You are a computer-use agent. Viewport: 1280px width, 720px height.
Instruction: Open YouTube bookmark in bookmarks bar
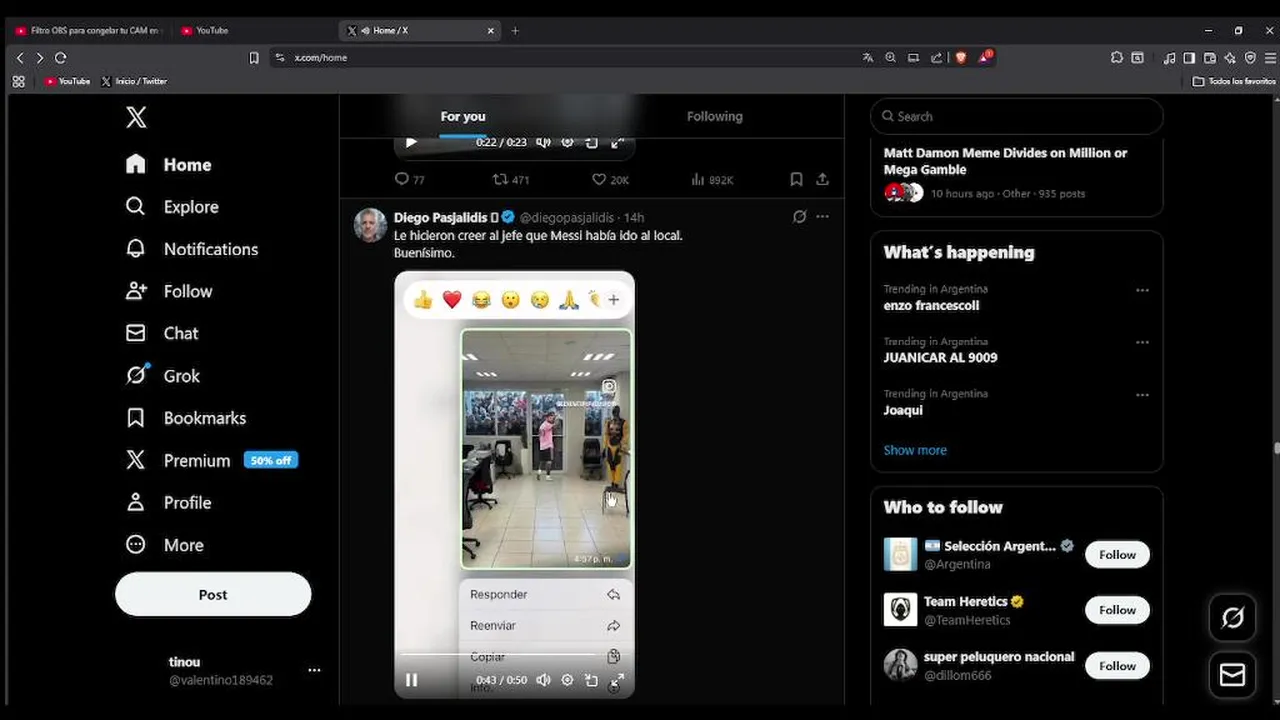coord(67,81)
